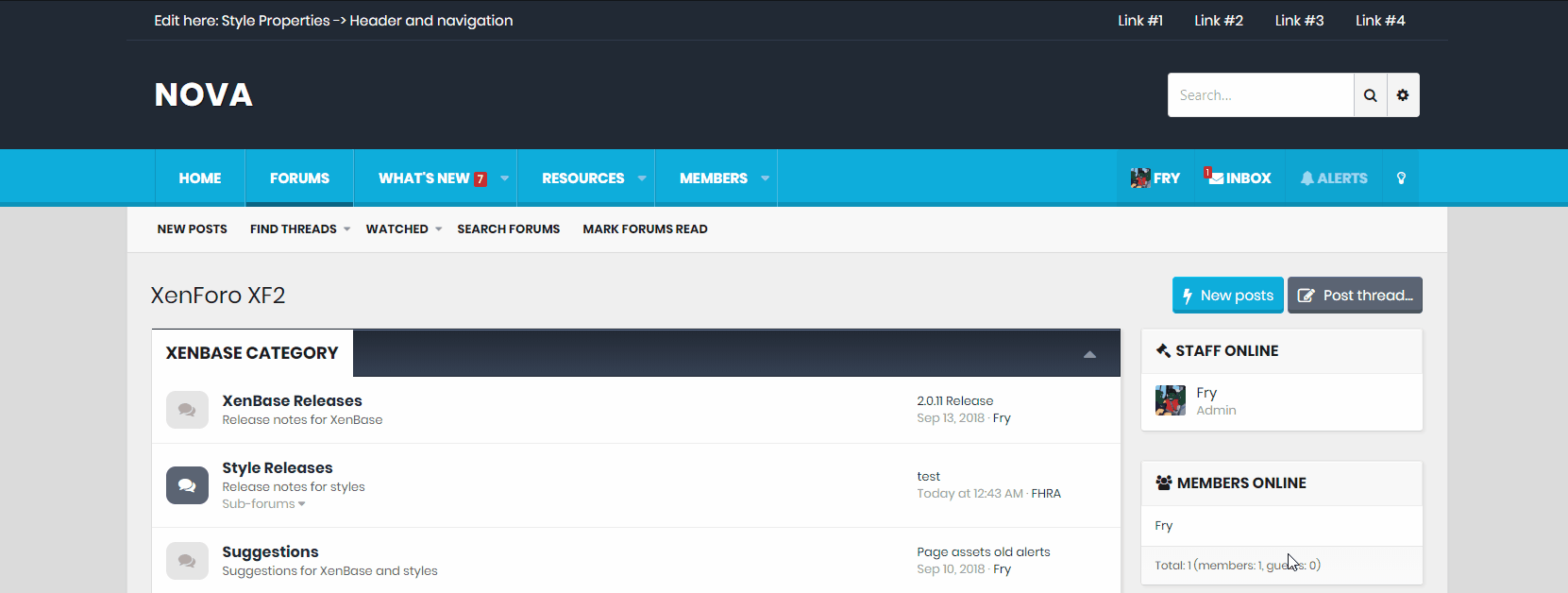Open FHRA user profile link
This screenshot has width=1568, height=593.
pos(1046,493)
